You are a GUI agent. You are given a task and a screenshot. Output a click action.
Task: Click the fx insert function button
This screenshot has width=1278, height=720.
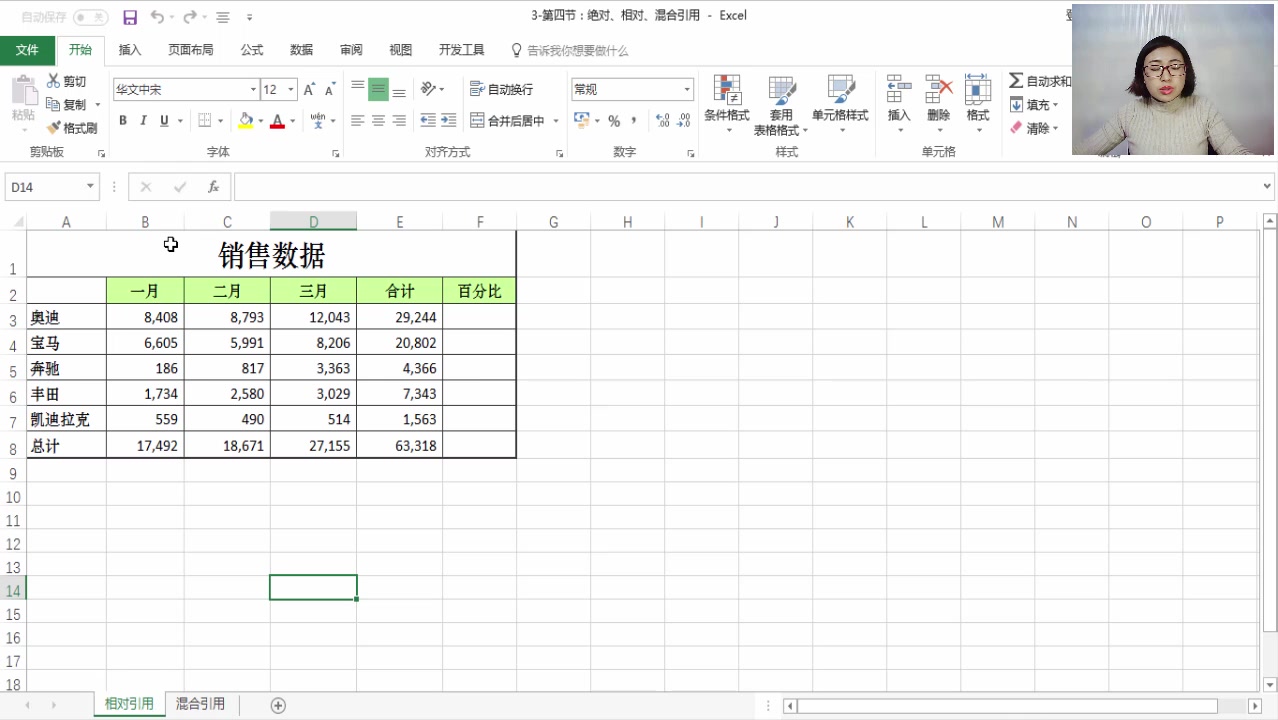coord(213,186)
